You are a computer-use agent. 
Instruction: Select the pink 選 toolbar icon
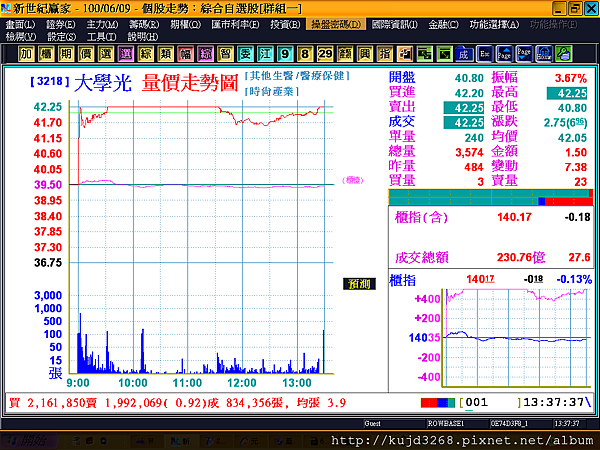click(126, 54)
